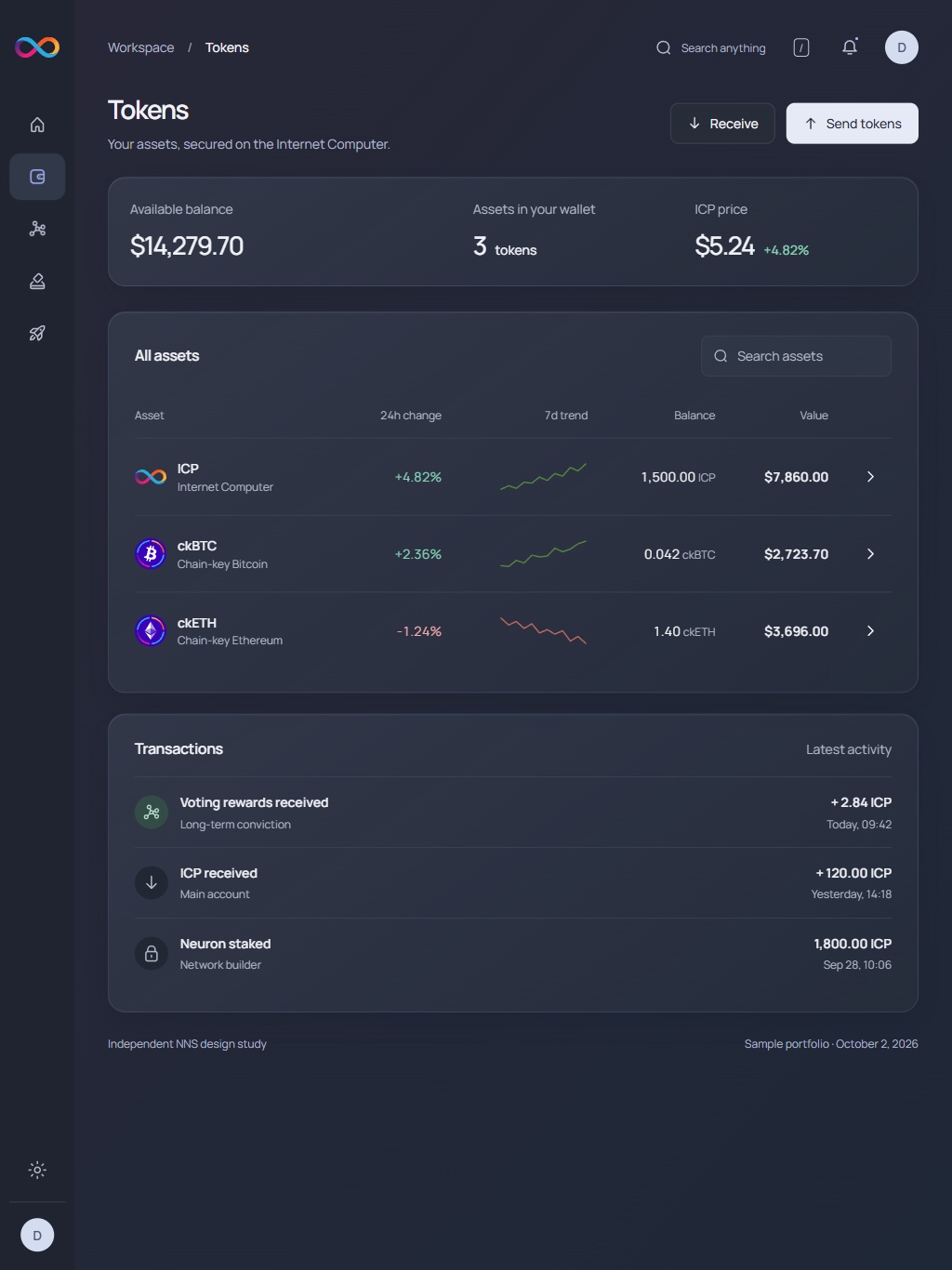This screenshot has height=1270, width=952.
Task: Click the 3 tokens asset count
Action: coord(505,246)
